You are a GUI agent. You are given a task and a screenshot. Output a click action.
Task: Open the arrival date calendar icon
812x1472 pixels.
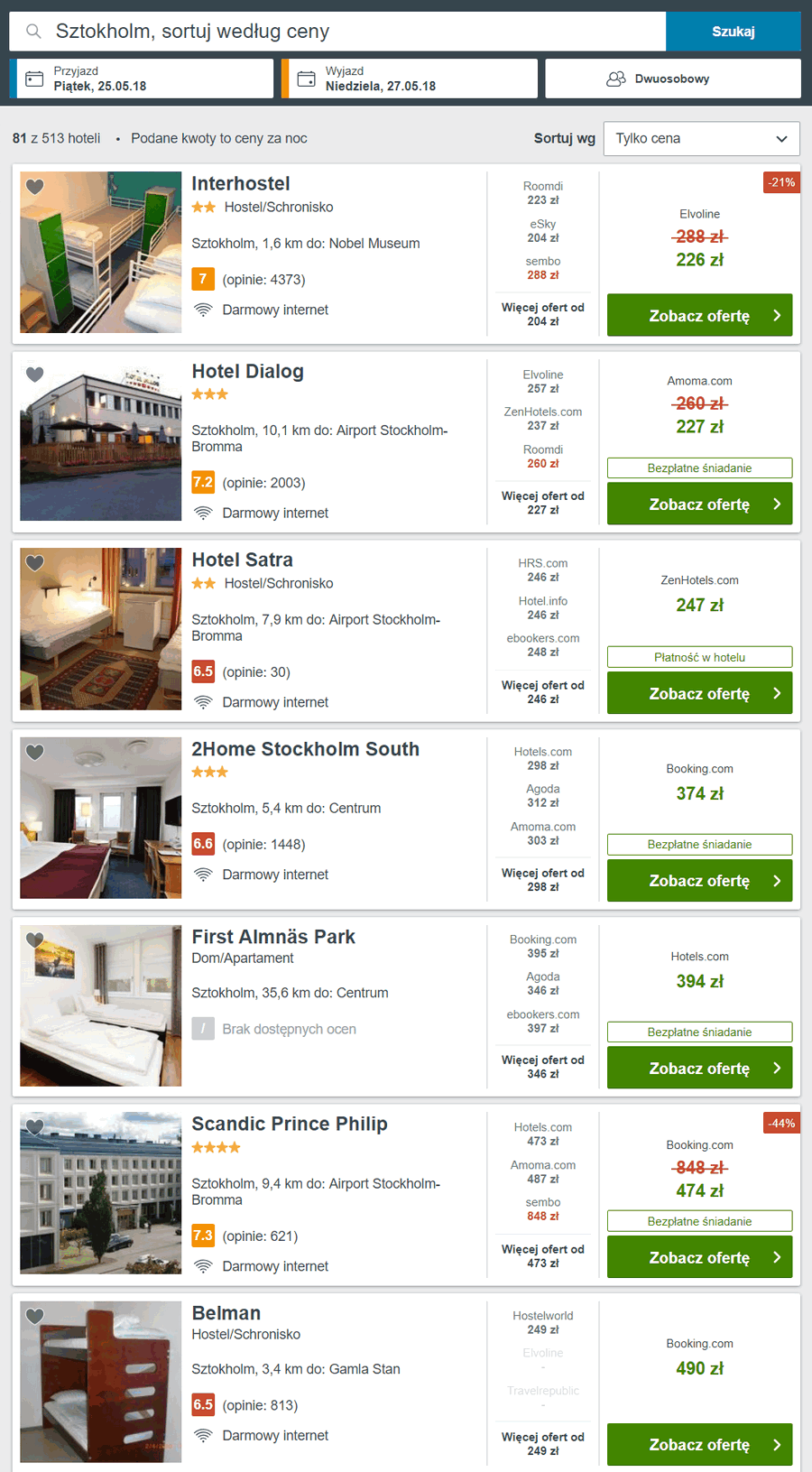tap(34, 79)
